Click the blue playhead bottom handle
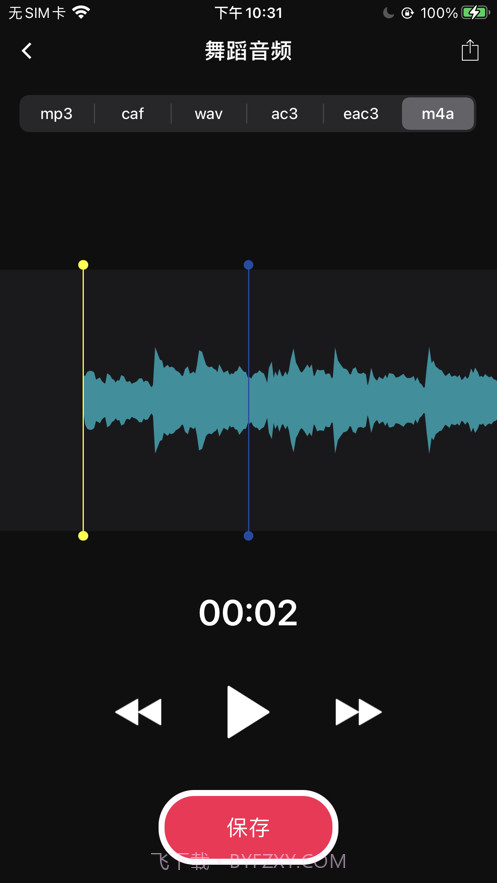The height and width of the screenshot is (883, 497). point(248,536)
